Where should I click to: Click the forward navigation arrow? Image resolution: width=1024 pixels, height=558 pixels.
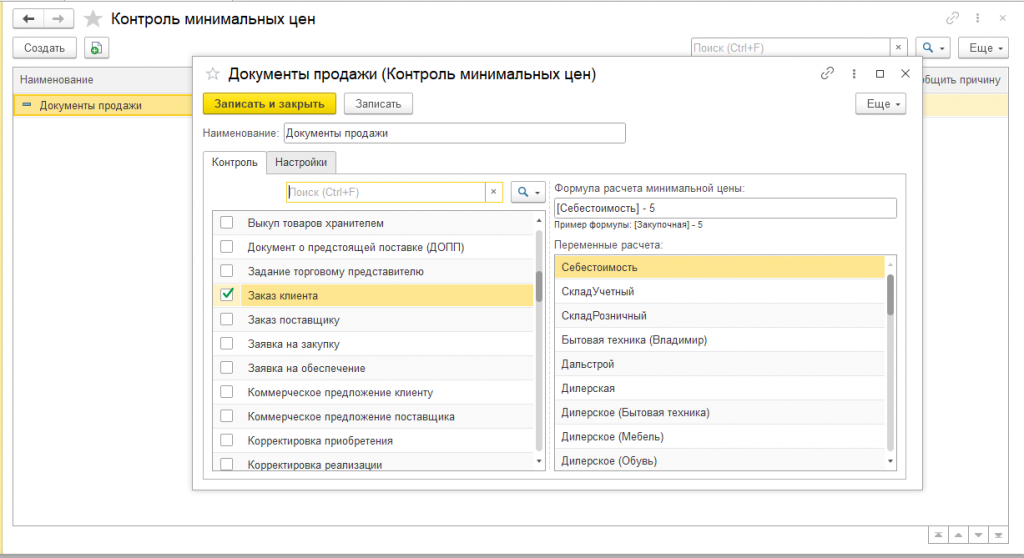click(x=58, y=19)
